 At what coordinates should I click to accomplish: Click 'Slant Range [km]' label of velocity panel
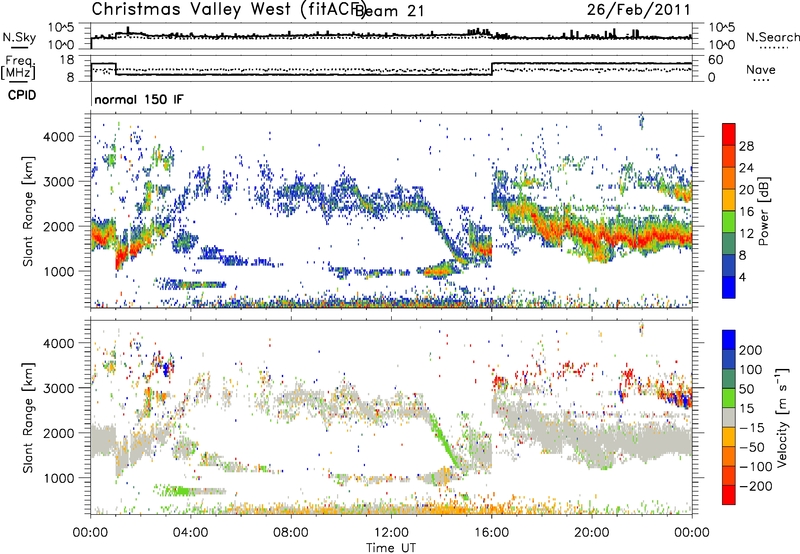tap(28, 417)
